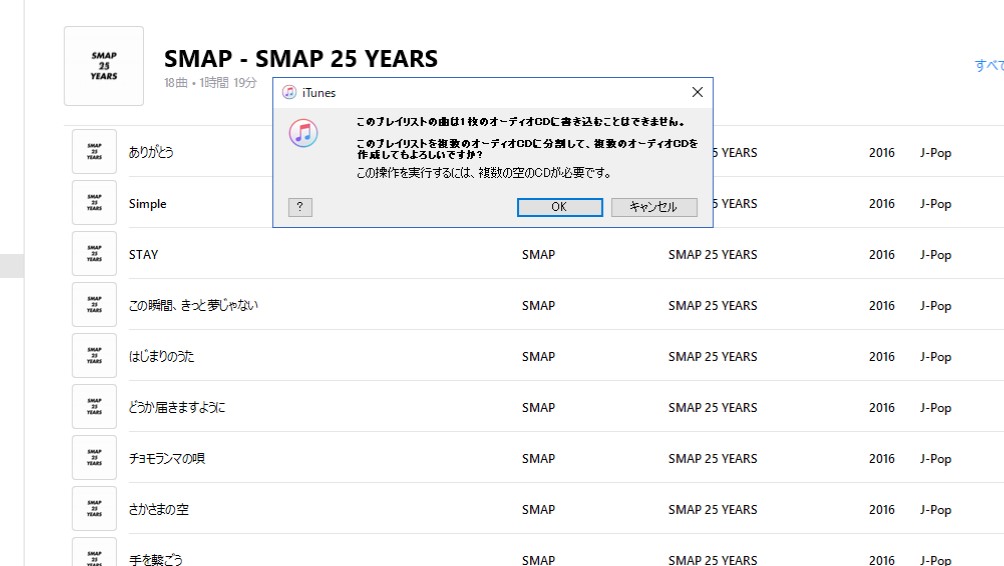Confirm the iTunes dialog with OK
1004x566 pixels.
pyautogui.click(x=560, y=207)
